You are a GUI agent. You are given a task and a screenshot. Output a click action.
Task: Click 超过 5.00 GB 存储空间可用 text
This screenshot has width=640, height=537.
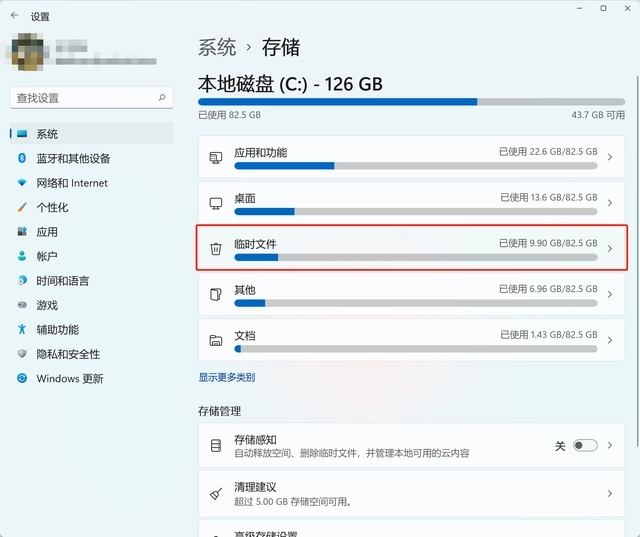[293, 501]
